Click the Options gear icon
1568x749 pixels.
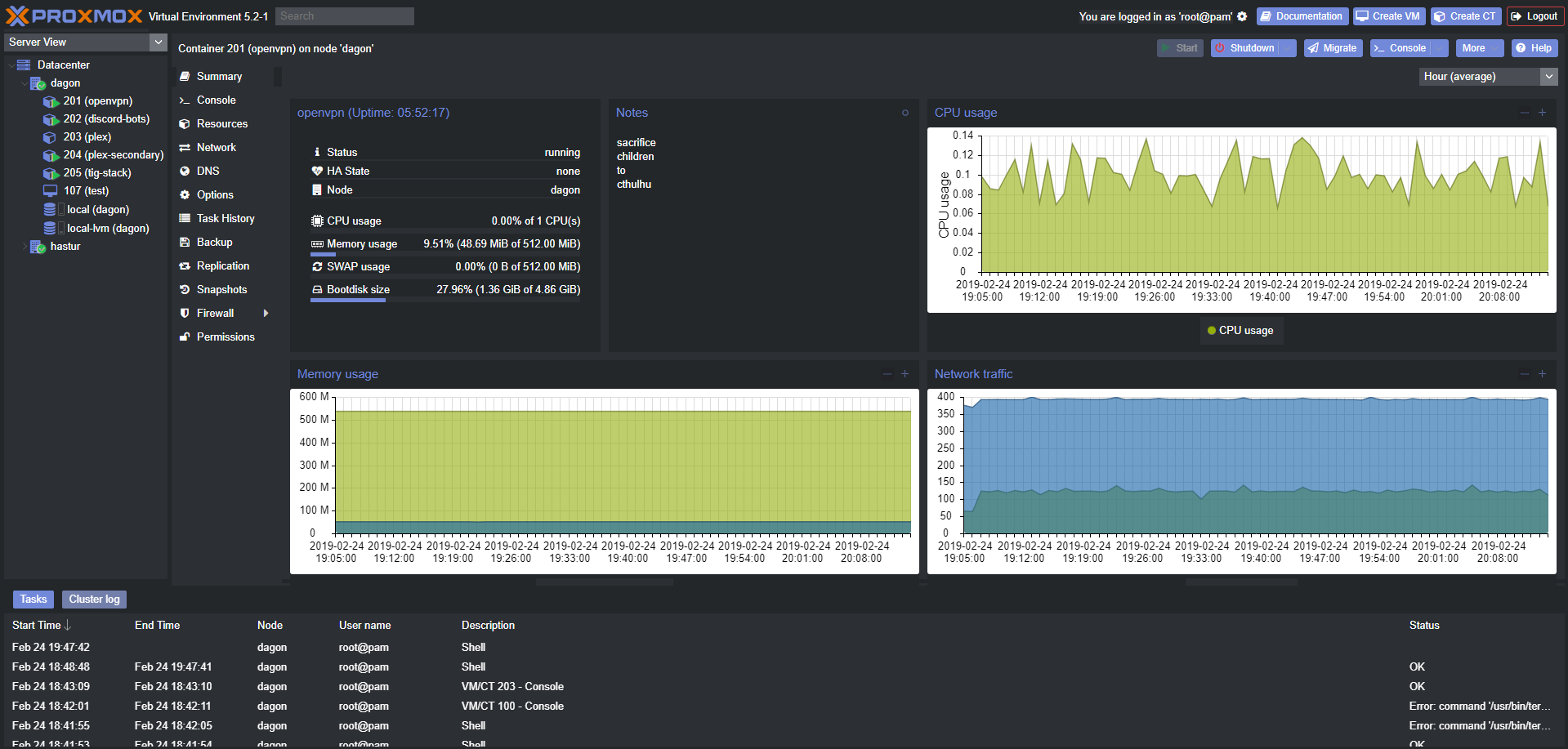click(185, 195)
